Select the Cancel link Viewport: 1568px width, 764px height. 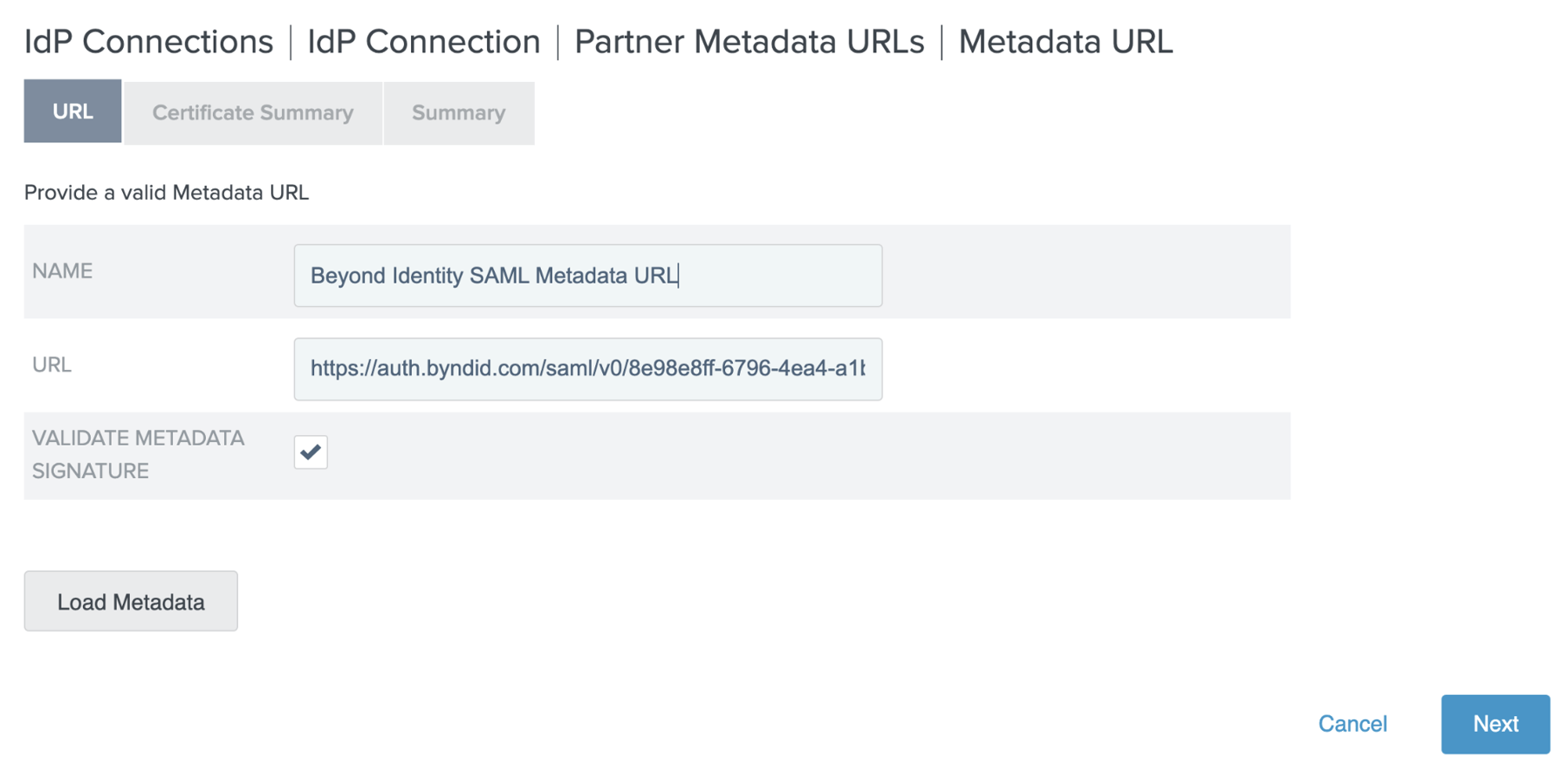(1352, 724)
